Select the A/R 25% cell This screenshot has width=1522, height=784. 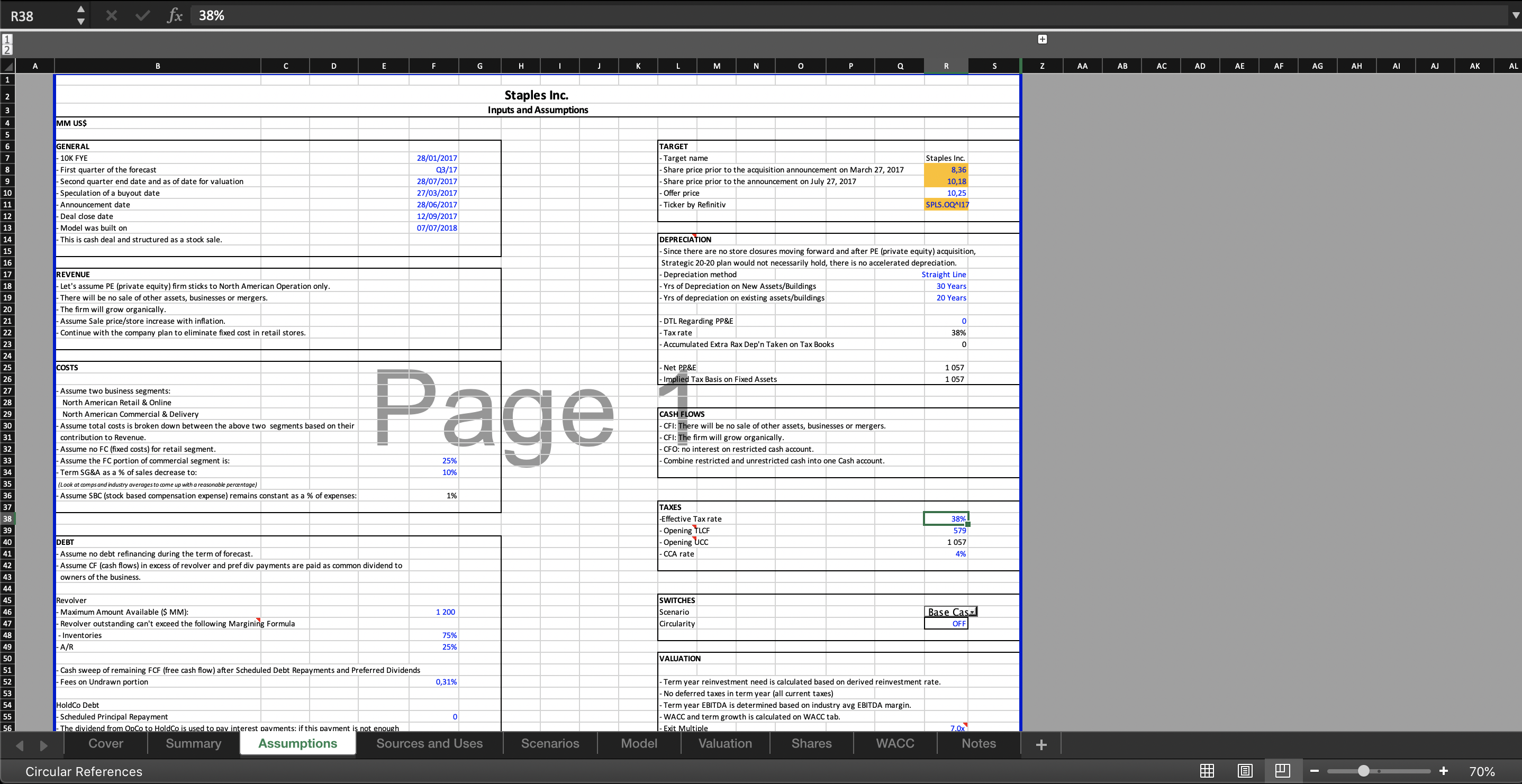[x=433, y=646]
